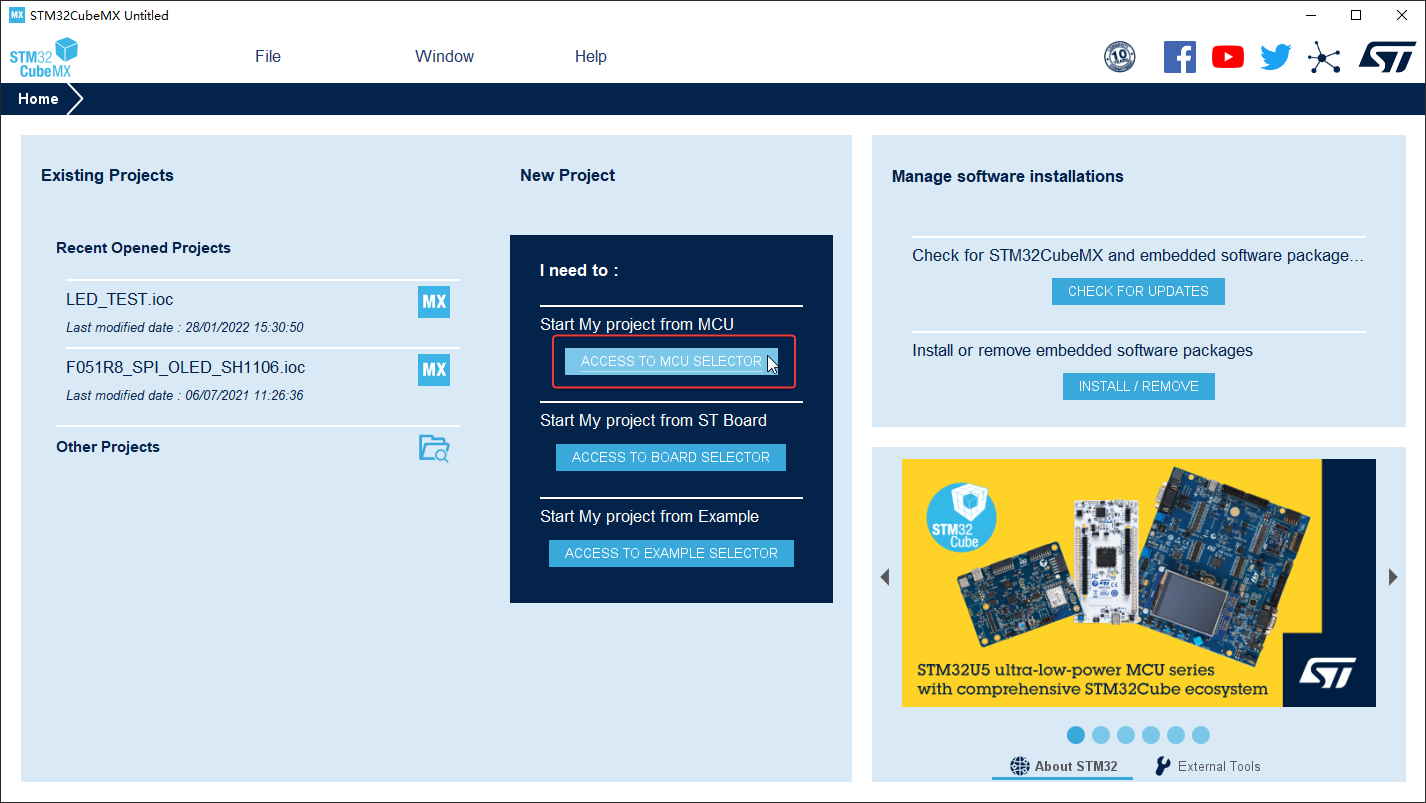Click Start My project from Example text
1426x803 pixels.
(649, 516)
